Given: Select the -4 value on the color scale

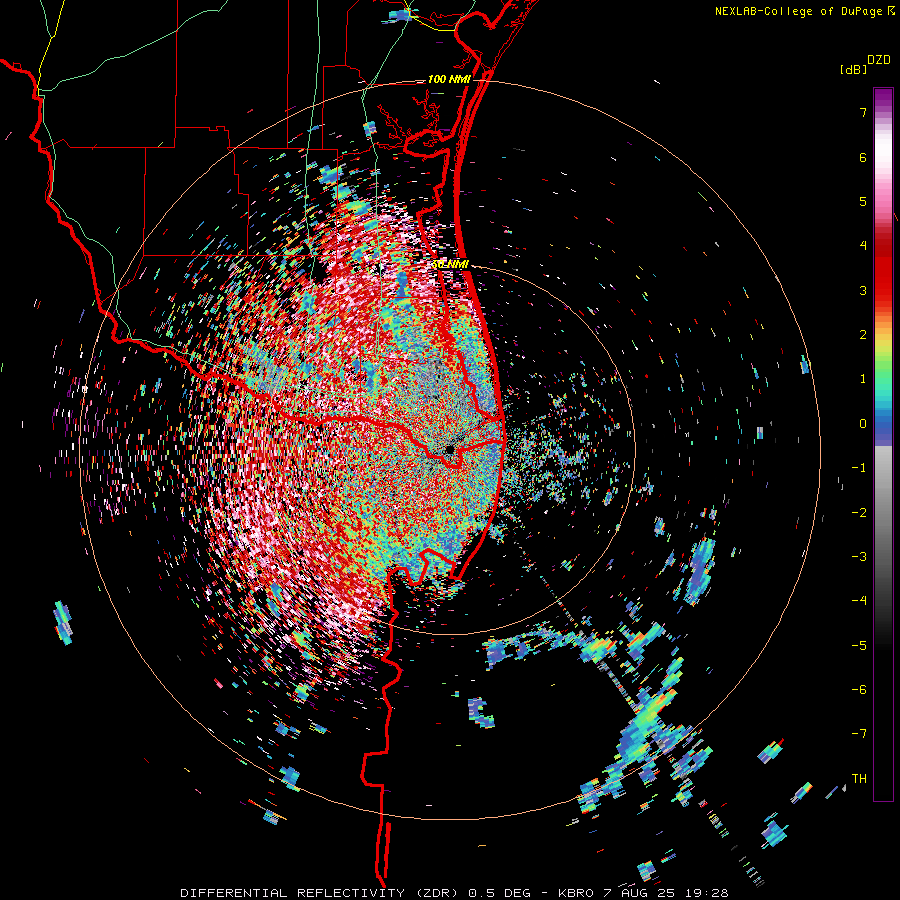Looking at the screenshot, I should coord(859,601).
